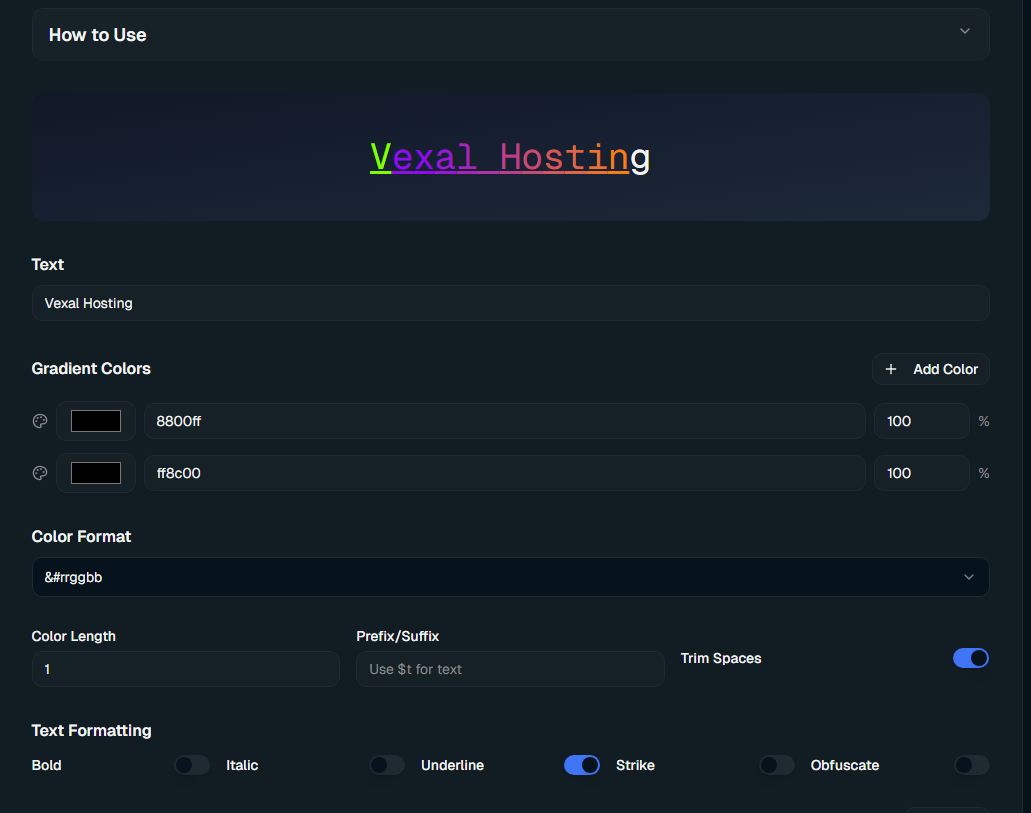This screenshot has width=1031, height=813.
Task: Disable the Trim Spaces toggle
Action: point(970,658)
